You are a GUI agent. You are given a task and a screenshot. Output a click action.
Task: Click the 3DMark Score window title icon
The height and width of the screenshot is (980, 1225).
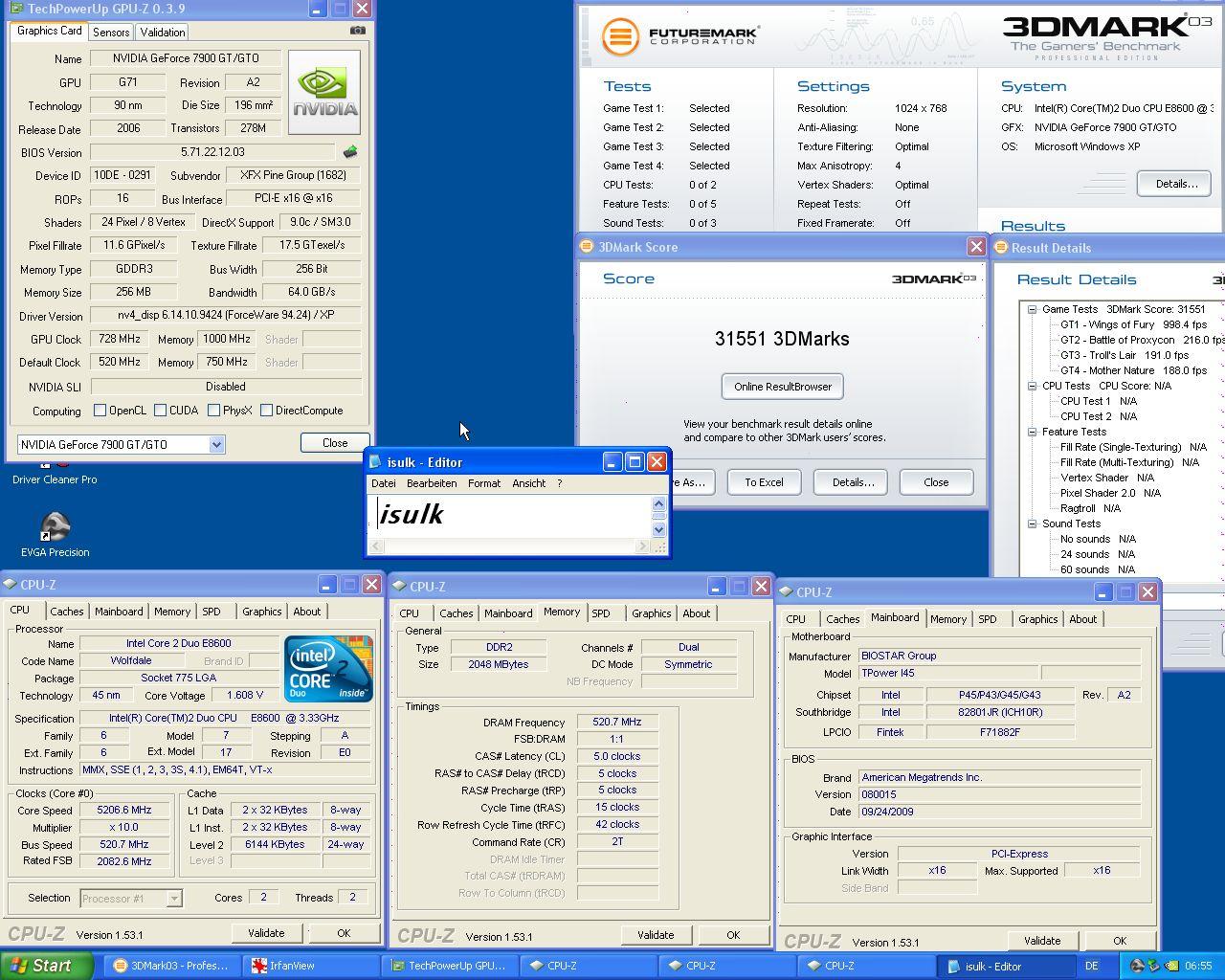point(587,247)
